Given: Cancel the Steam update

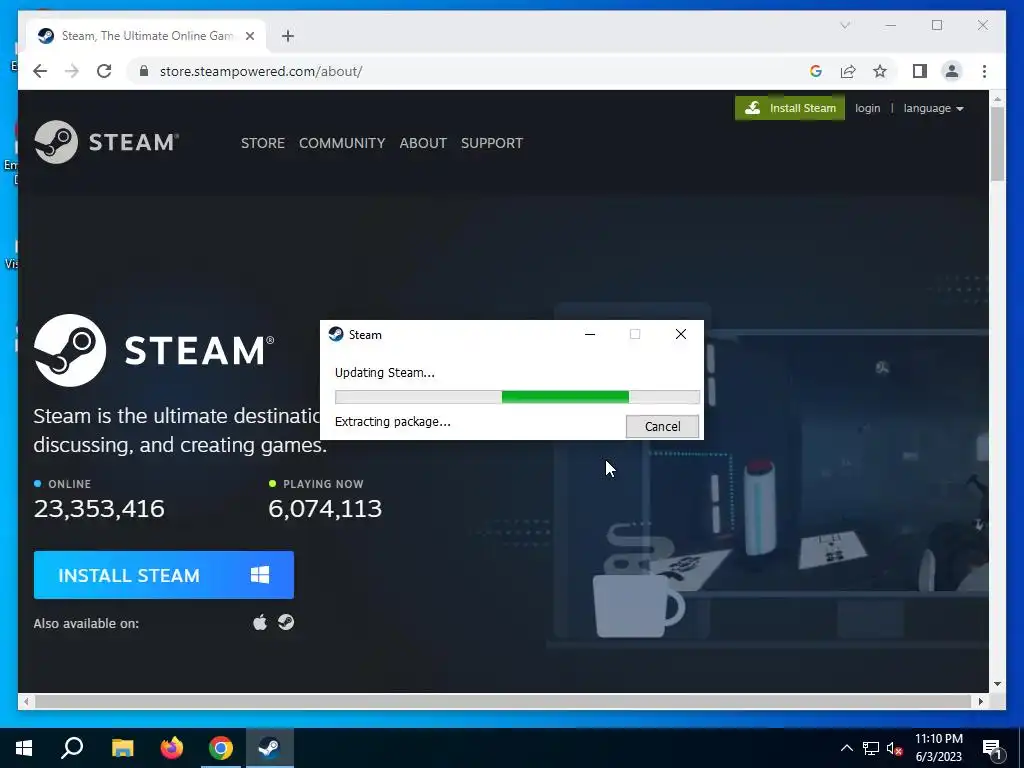Looking at the screenshot, I should click(662, 426).
